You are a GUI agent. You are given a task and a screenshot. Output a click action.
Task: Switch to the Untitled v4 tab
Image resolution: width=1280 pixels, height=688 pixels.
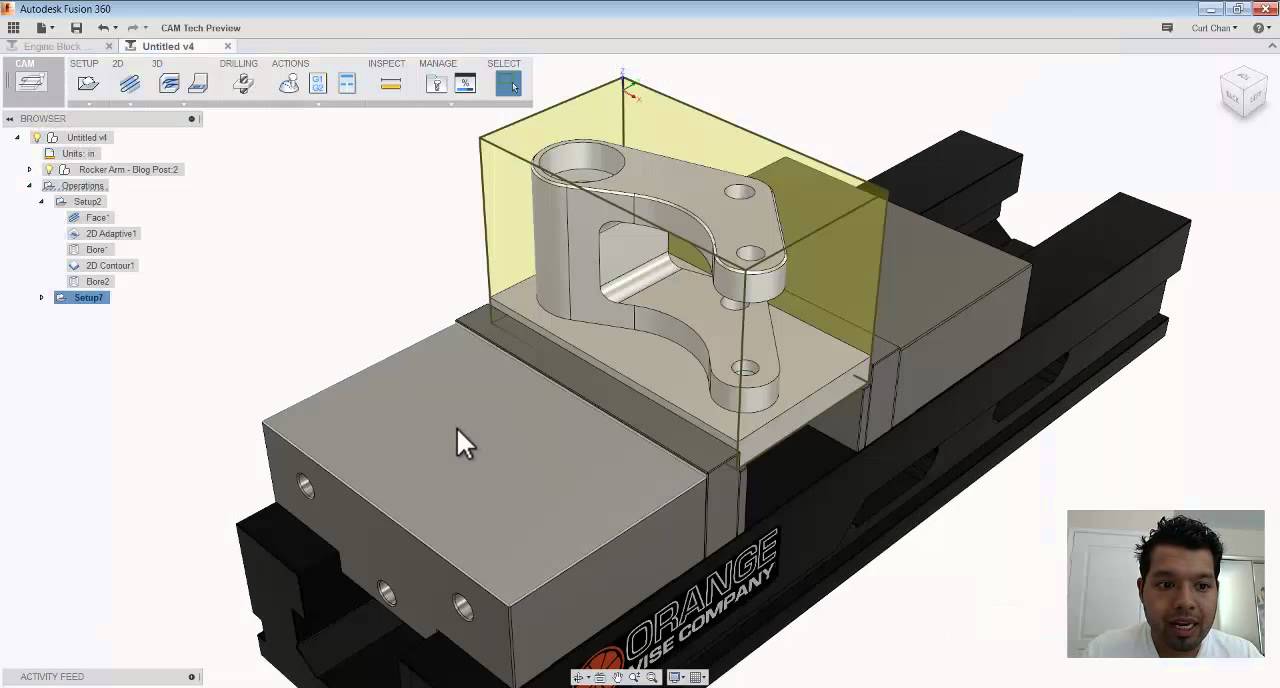coord(168,46)
